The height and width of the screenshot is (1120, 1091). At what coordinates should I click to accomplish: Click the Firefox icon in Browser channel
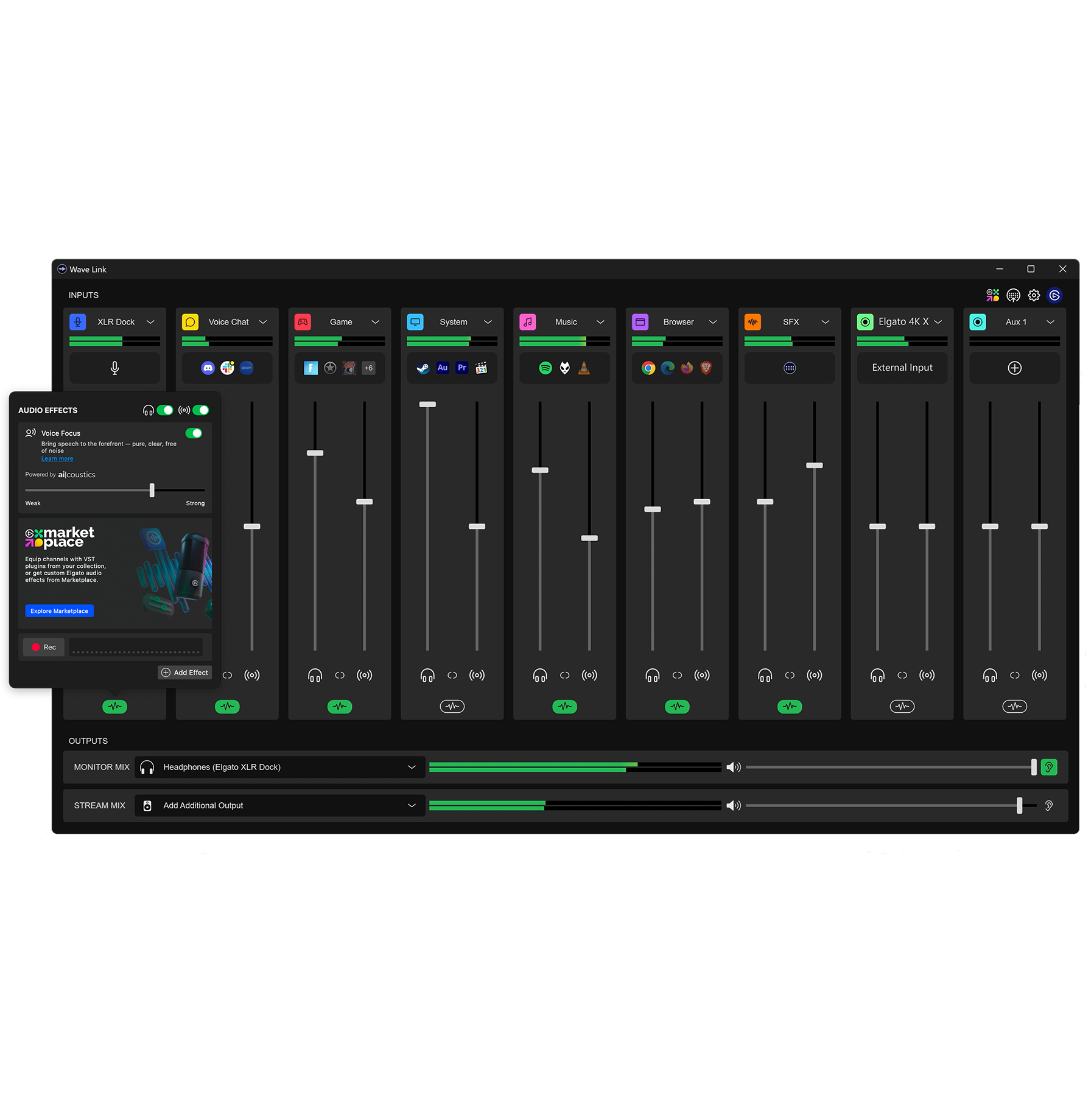point(687,368)
